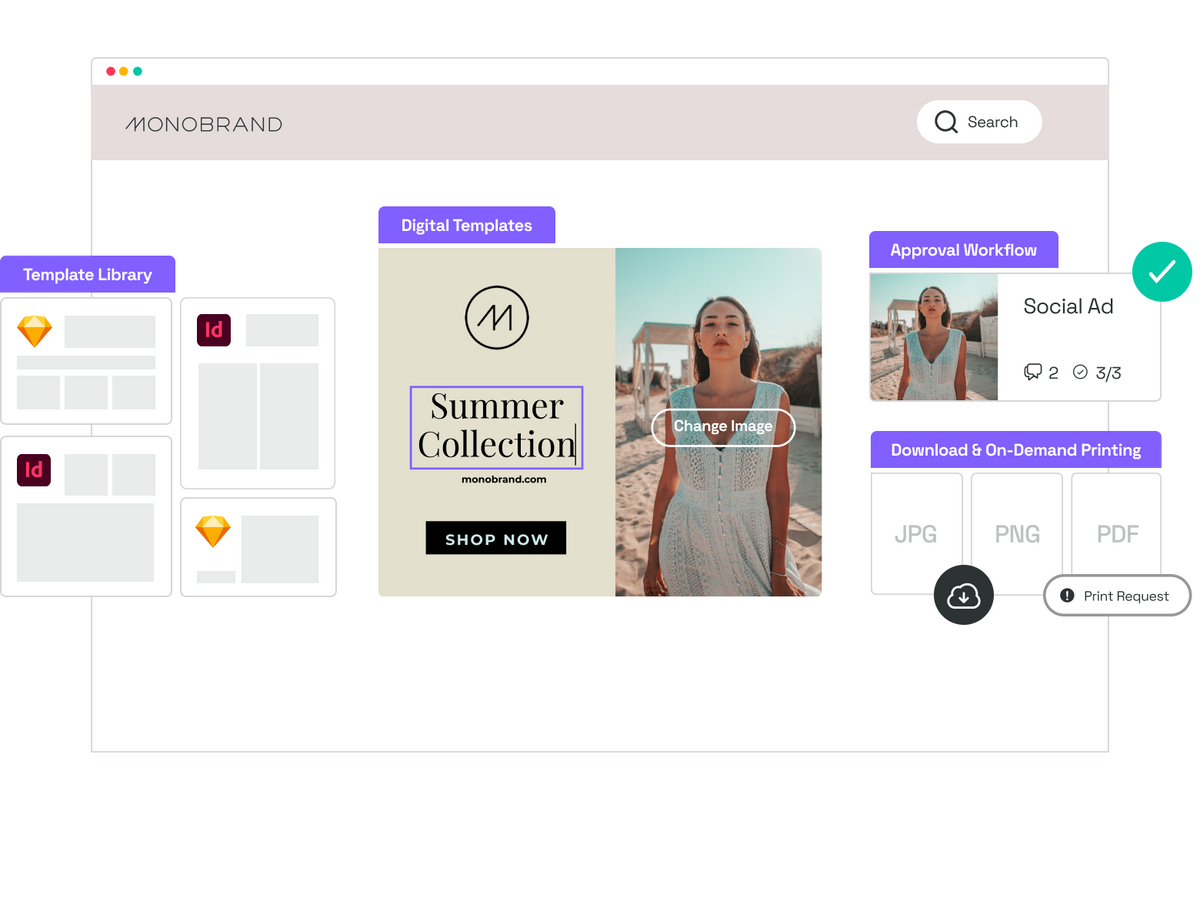
Task: Click the Change Image button
Action: [x=723, y=427]
